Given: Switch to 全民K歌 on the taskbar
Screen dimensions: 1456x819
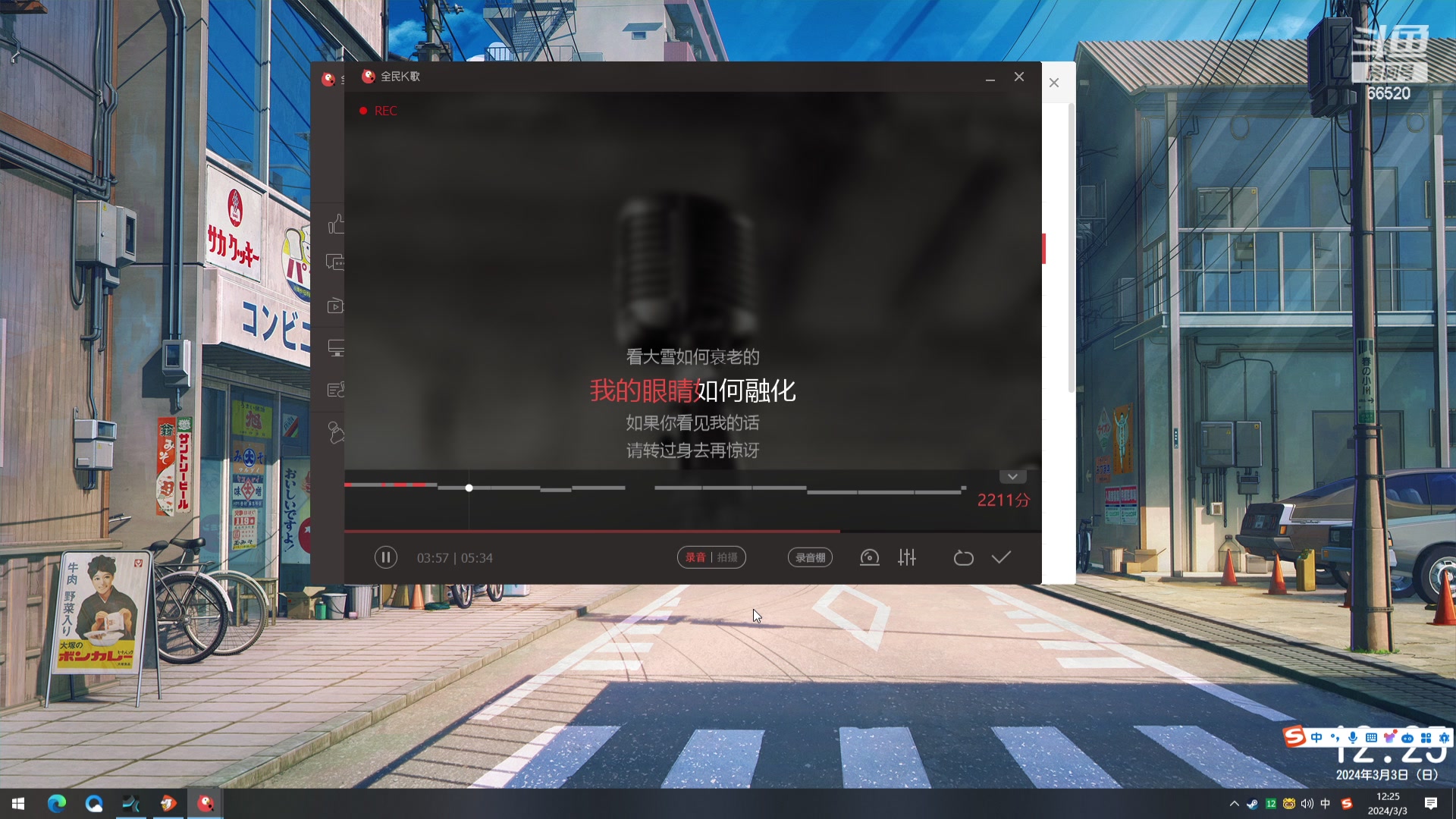Looking at the screenshot, I should click(206, 804).
